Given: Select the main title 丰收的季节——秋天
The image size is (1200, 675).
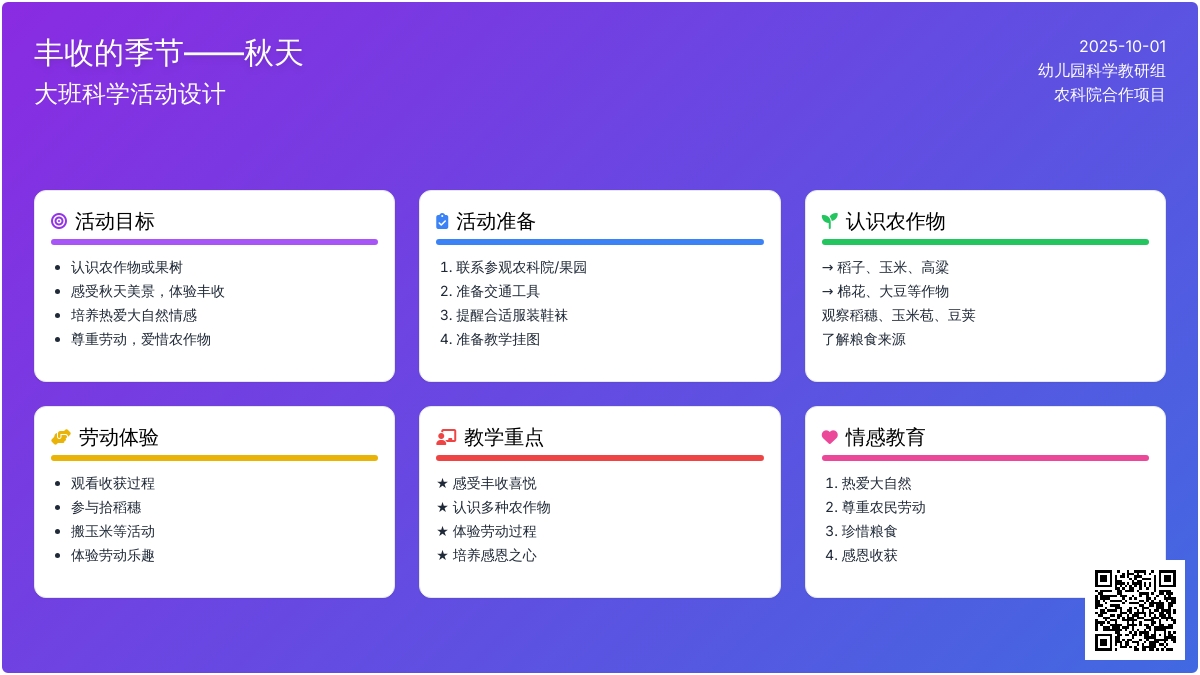Looking at the screenshot, I should coord(168,53).
